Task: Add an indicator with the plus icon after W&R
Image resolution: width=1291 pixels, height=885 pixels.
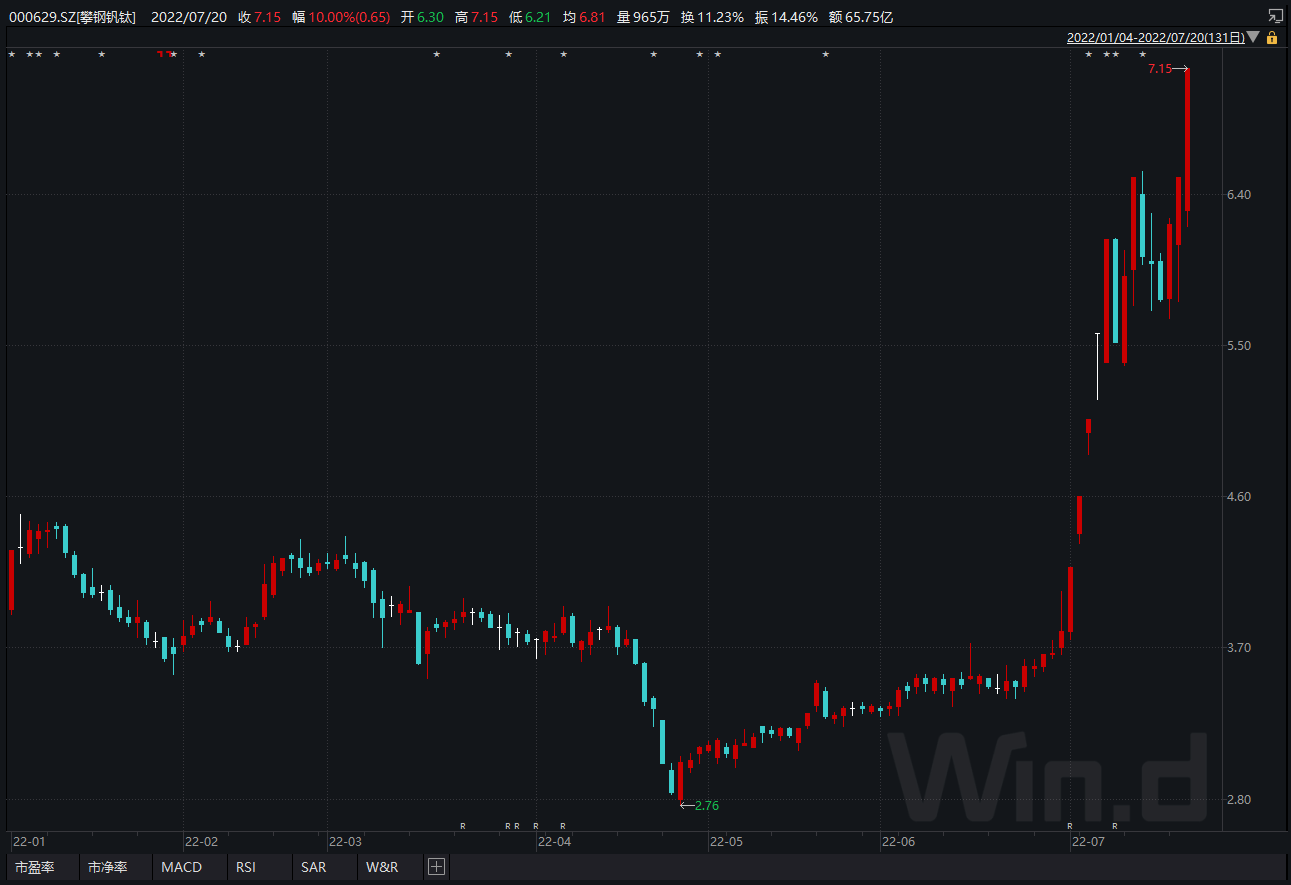Action: tap(436, 867)
